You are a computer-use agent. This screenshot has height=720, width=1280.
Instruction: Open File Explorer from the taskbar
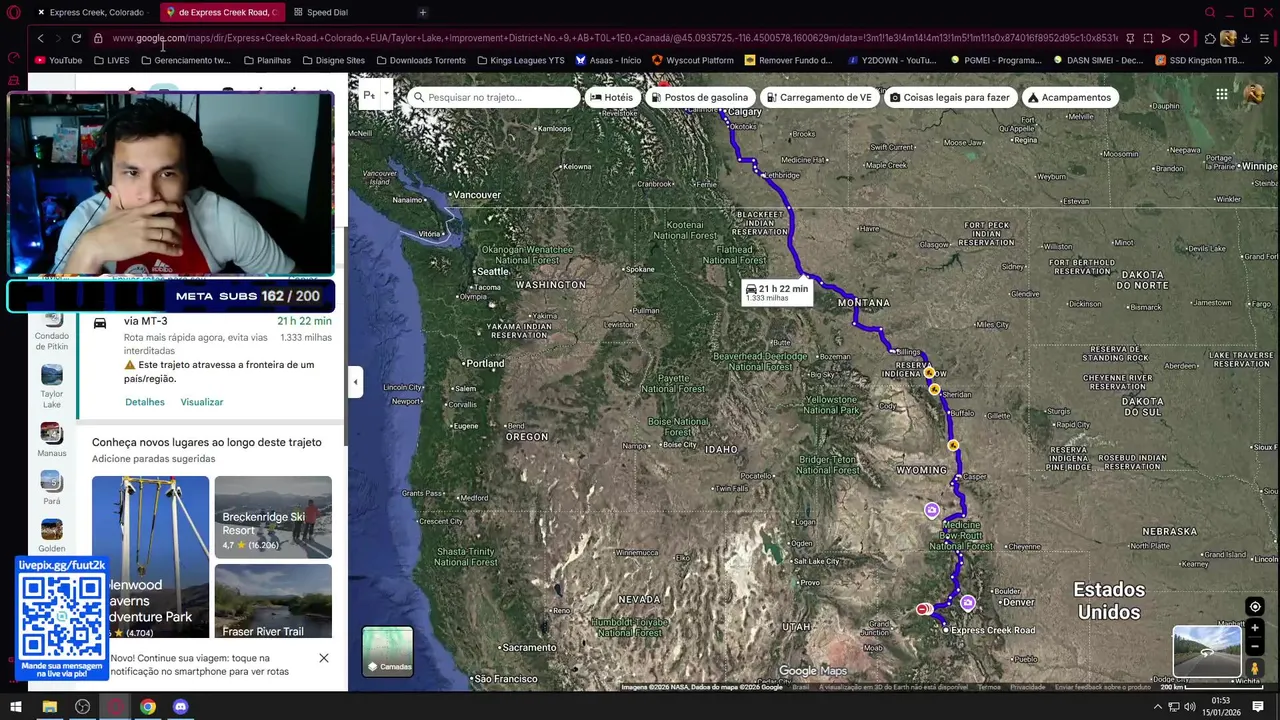pos(49,707)
